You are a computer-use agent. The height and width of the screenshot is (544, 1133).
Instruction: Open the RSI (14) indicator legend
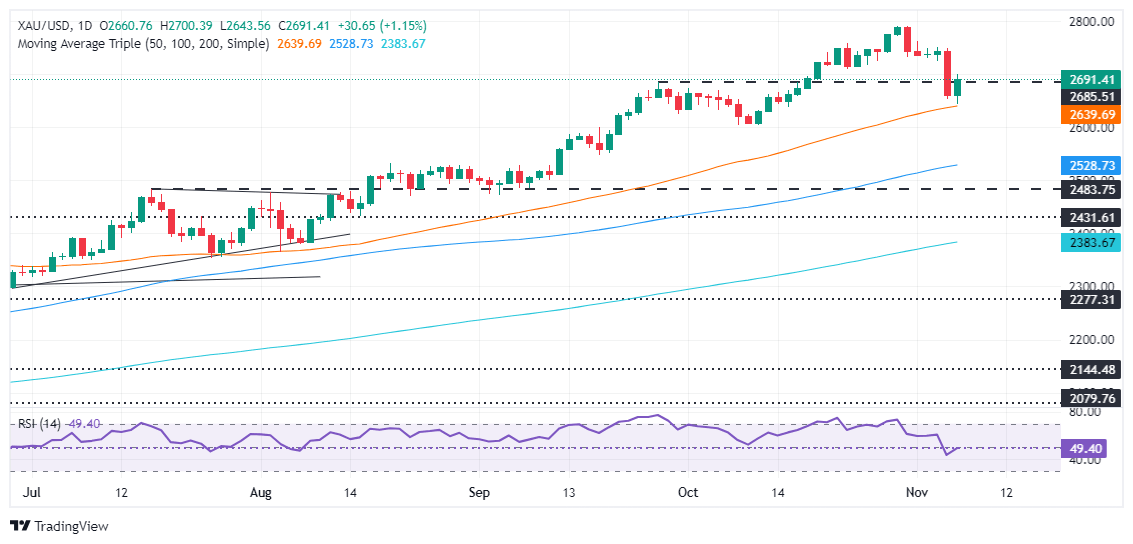40,423
